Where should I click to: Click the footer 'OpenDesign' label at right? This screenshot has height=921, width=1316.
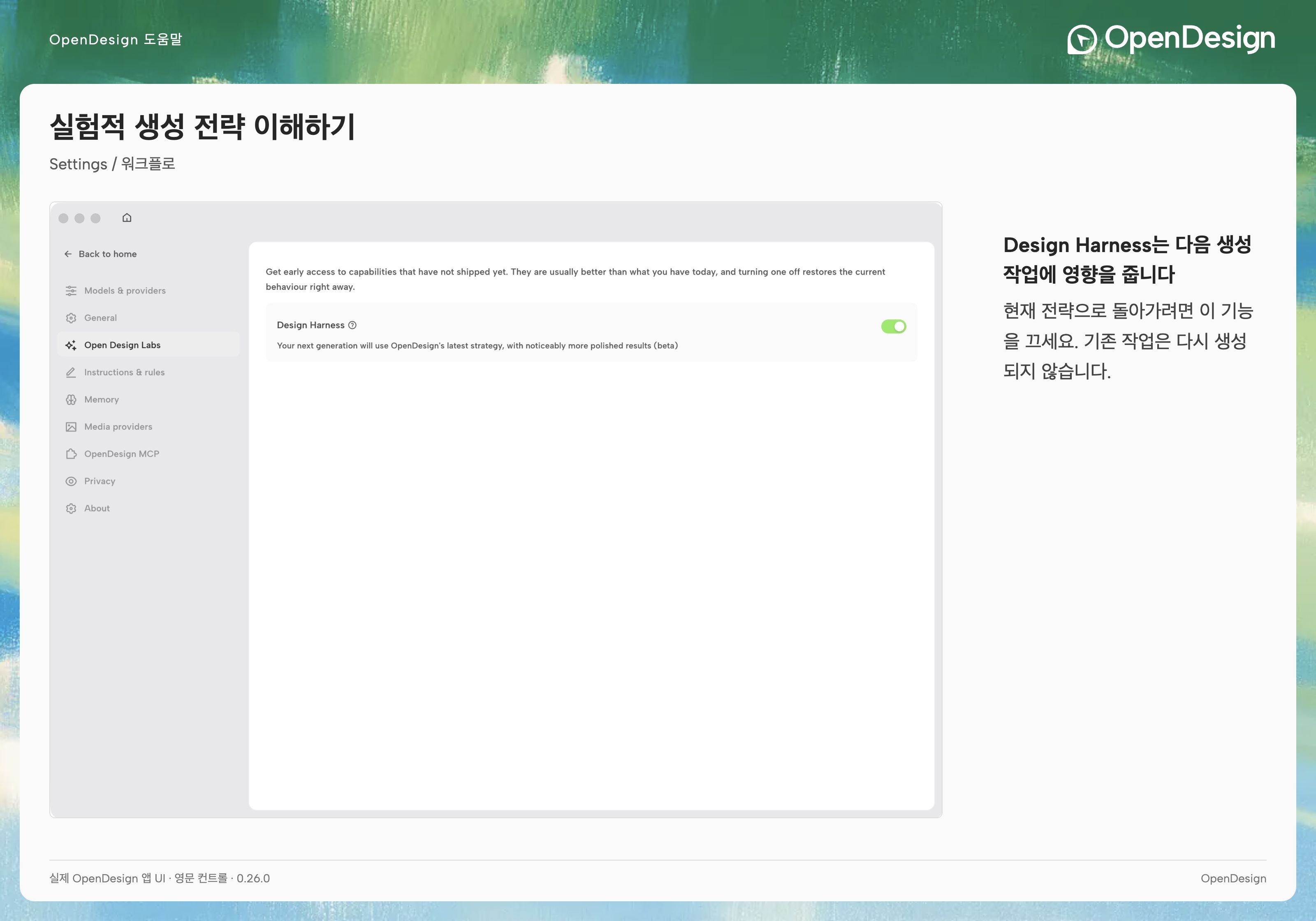1233,879
